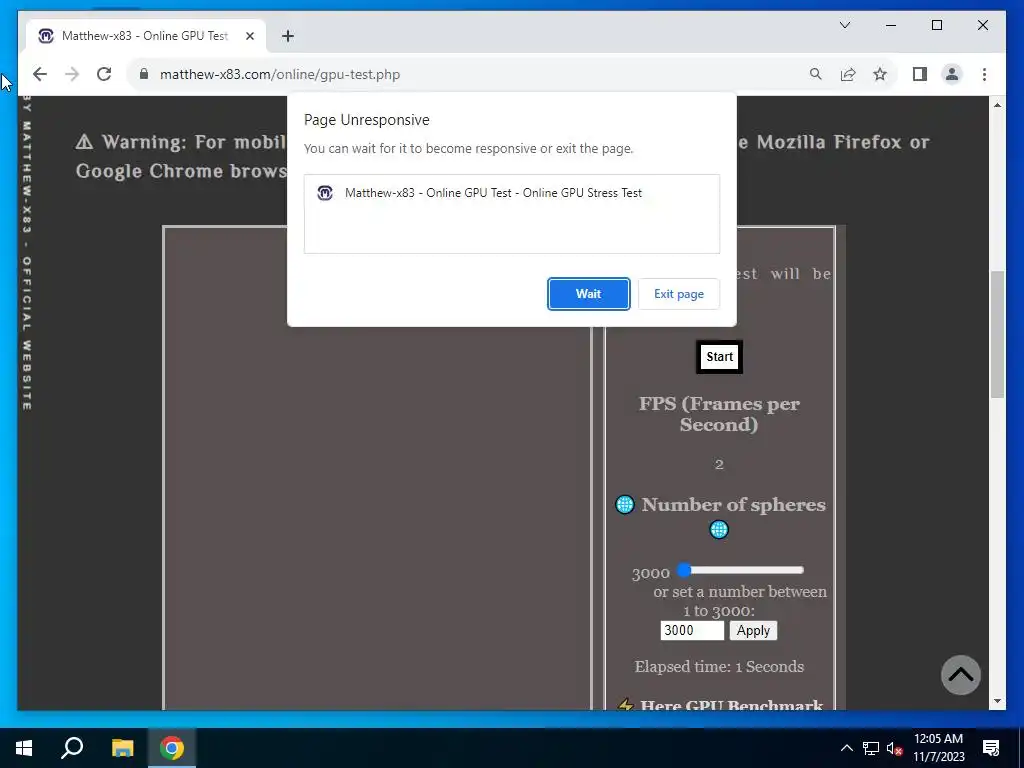The image size is (1024, 768).
Task: Open a new browser tab
Action: click(288, 36)
